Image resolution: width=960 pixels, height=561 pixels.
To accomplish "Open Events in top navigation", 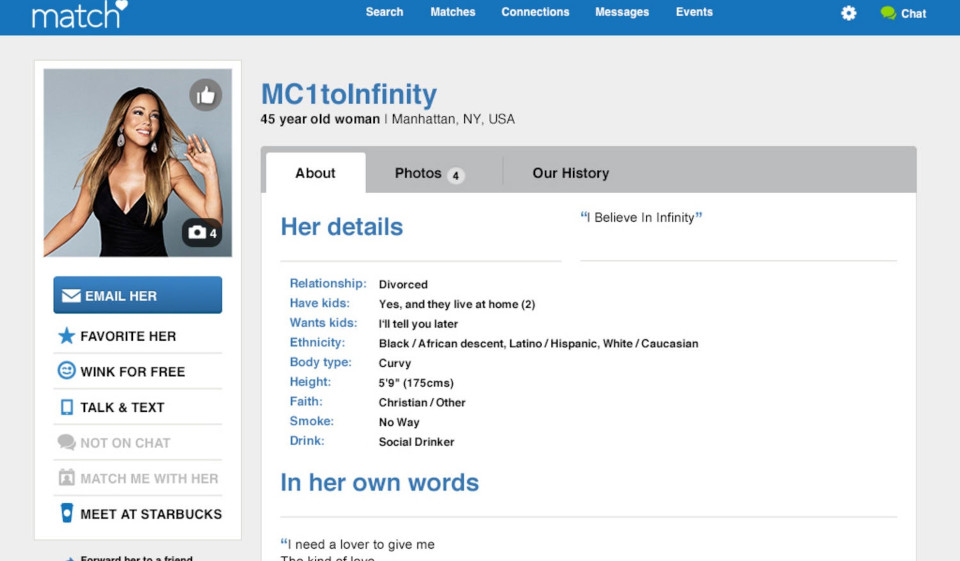I will (694, 12).
